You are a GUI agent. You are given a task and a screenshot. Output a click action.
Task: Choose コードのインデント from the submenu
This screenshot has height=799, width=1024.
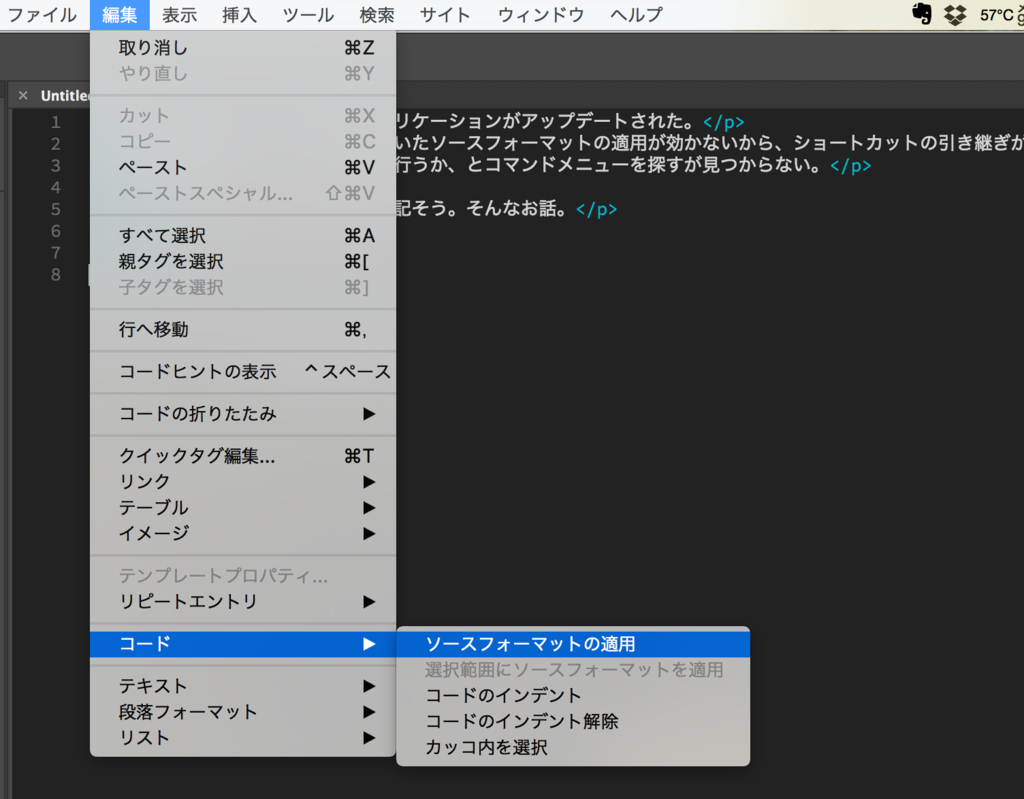pos(503,695)
